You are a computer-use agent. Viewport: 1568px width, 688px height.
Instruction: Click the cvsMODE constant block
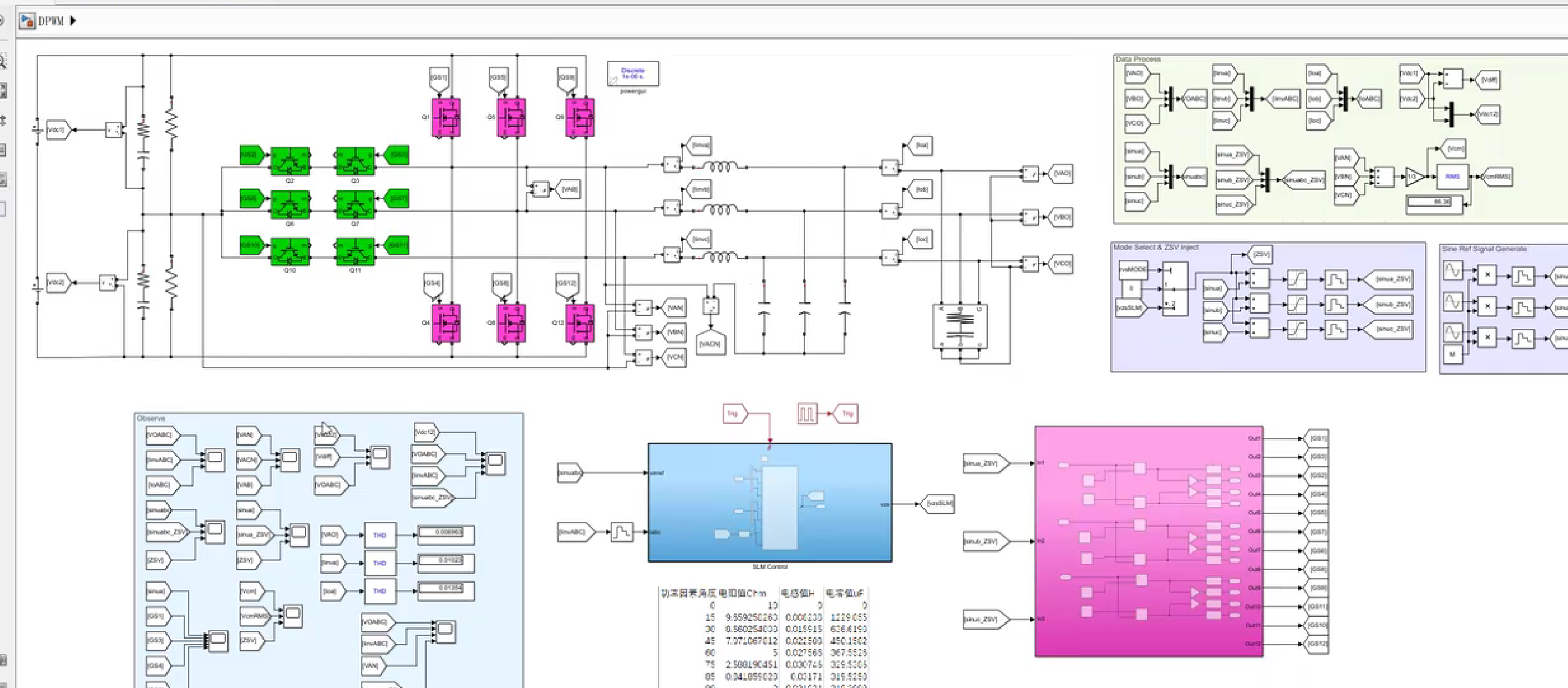click(1132, 269)
